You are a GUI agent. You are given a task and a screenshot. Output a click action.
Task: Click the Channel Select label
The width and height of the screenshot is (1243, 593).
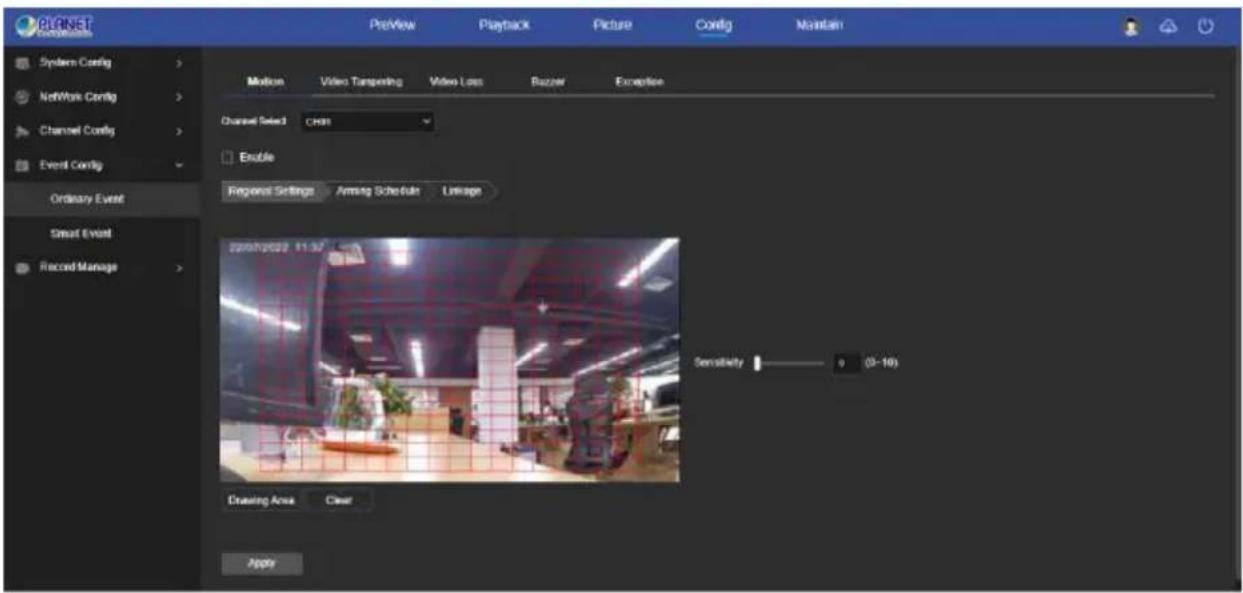click(255, 122)
